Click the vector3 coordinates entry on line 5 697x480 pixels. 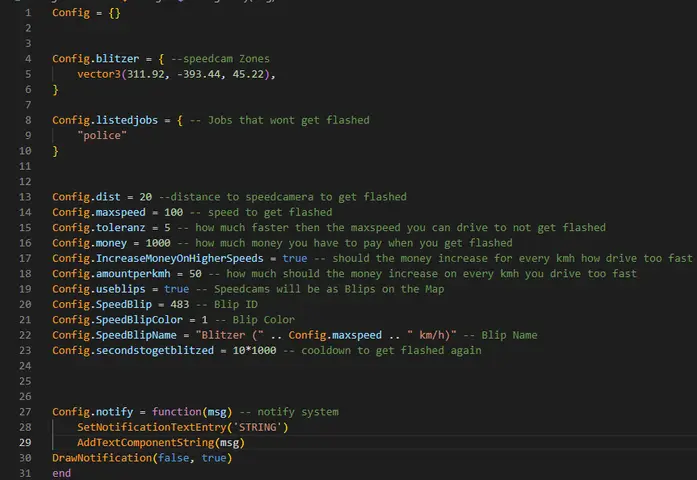176,74
